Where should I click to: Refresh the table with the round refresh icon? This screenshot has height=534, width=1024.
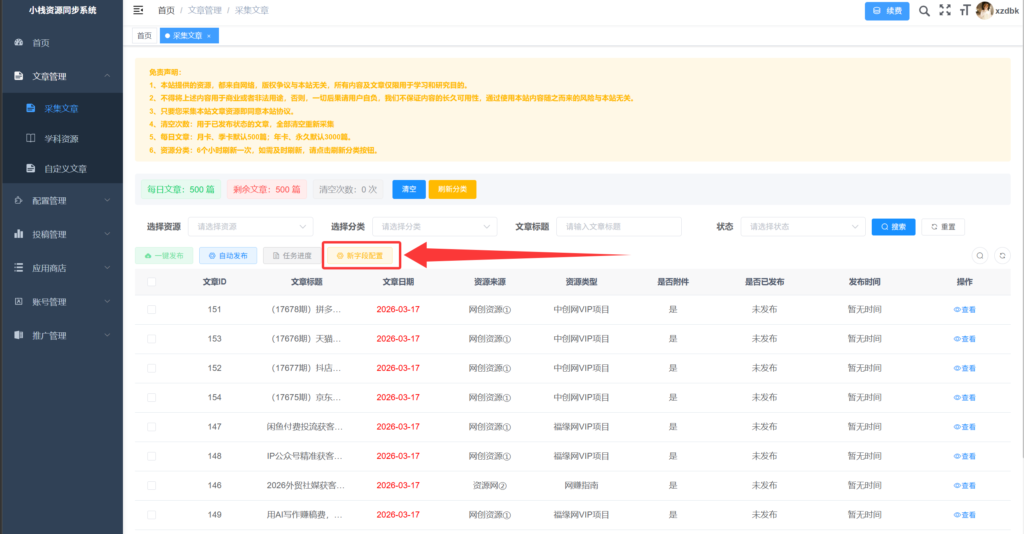1002,255
